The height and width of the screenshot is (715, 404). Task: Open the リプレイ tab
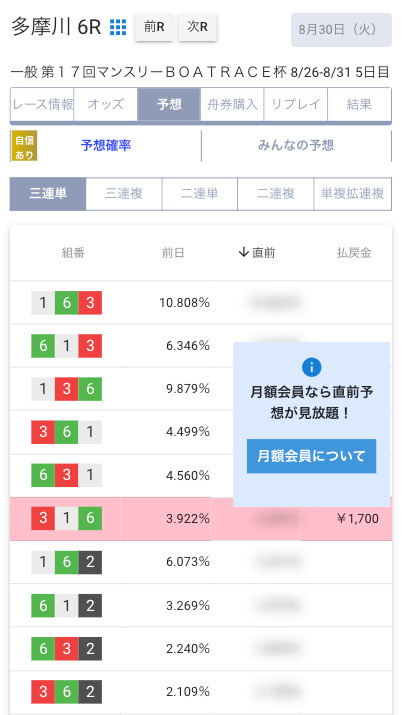pyautogui.click(x=295, y=104)
